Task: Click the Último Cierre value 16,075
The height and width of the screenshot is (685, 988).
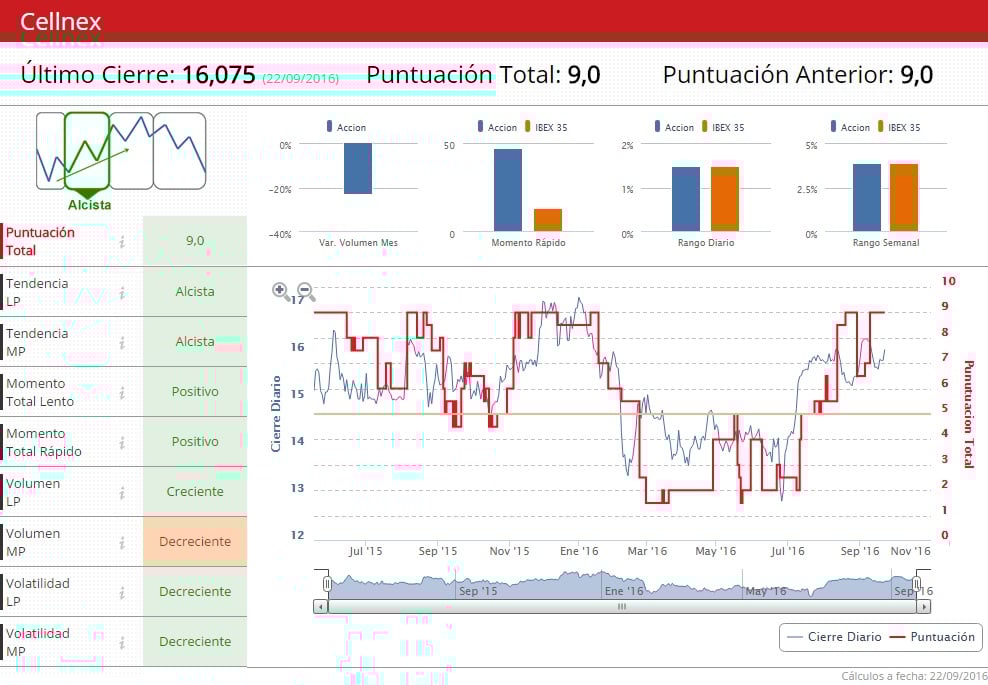Action: tap(219, 74)
